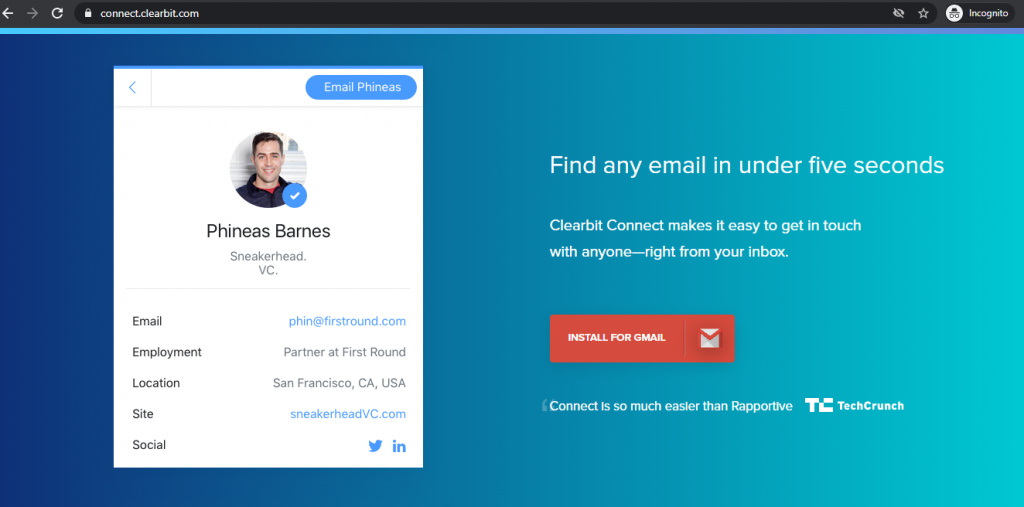Open the Twitter social icon
Viewport: 1024px width, 507px height.
pyautogui.click(x=376, y=446)
